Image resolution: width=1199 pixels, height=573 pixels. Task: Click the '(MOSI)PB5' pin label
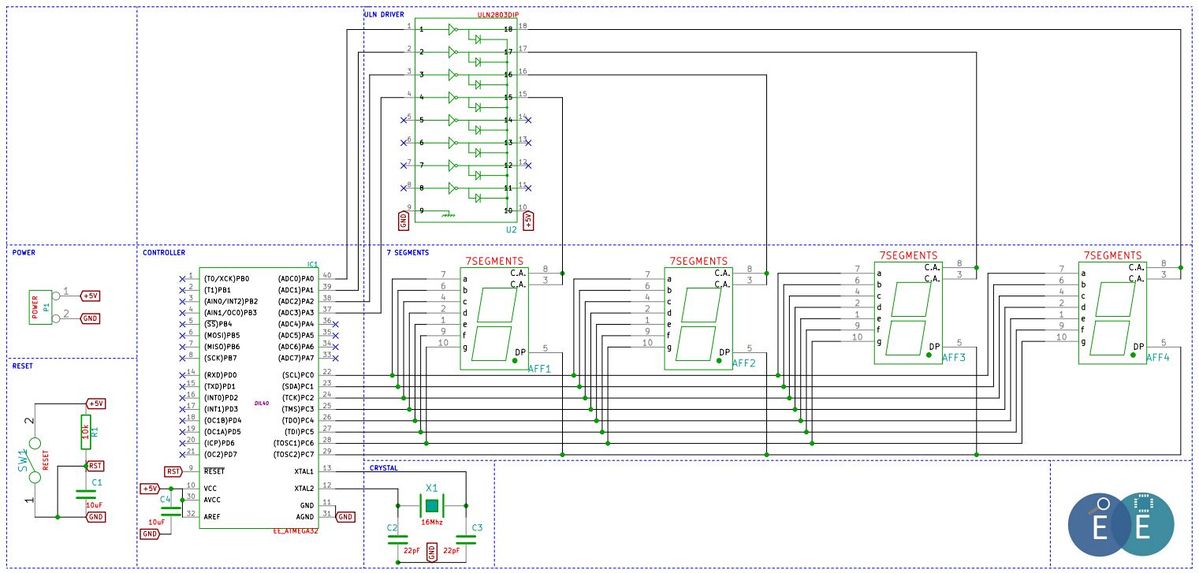223,335
